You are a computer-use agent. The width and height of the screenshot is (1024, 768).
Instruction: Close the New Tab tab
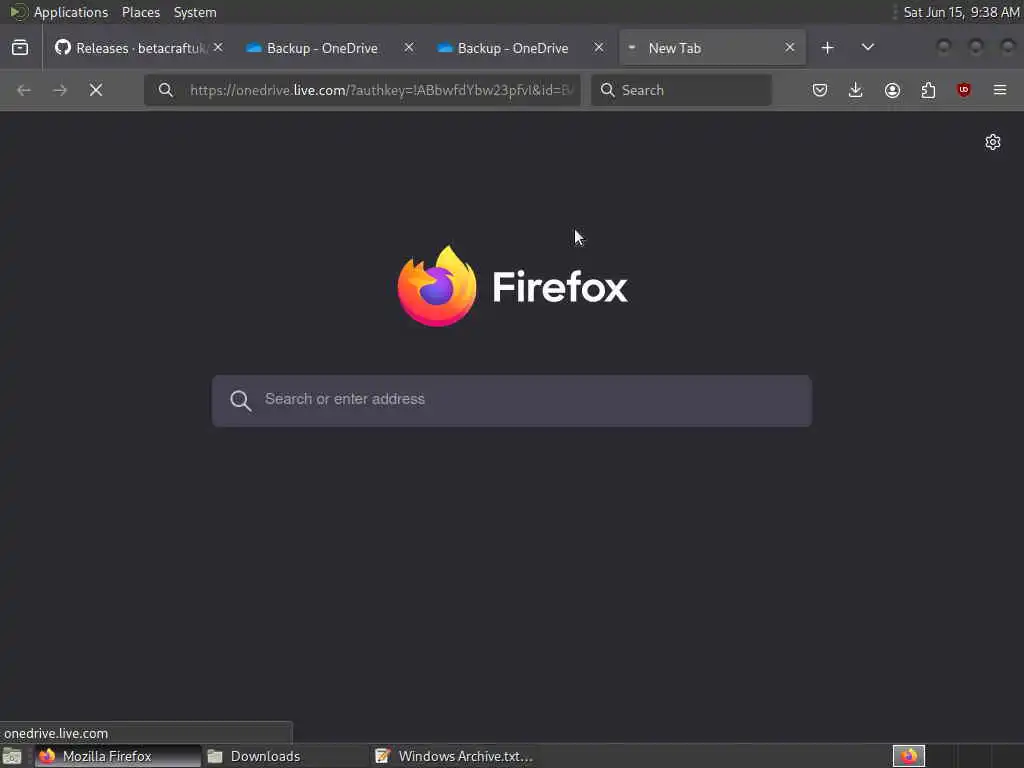(790, 48)
